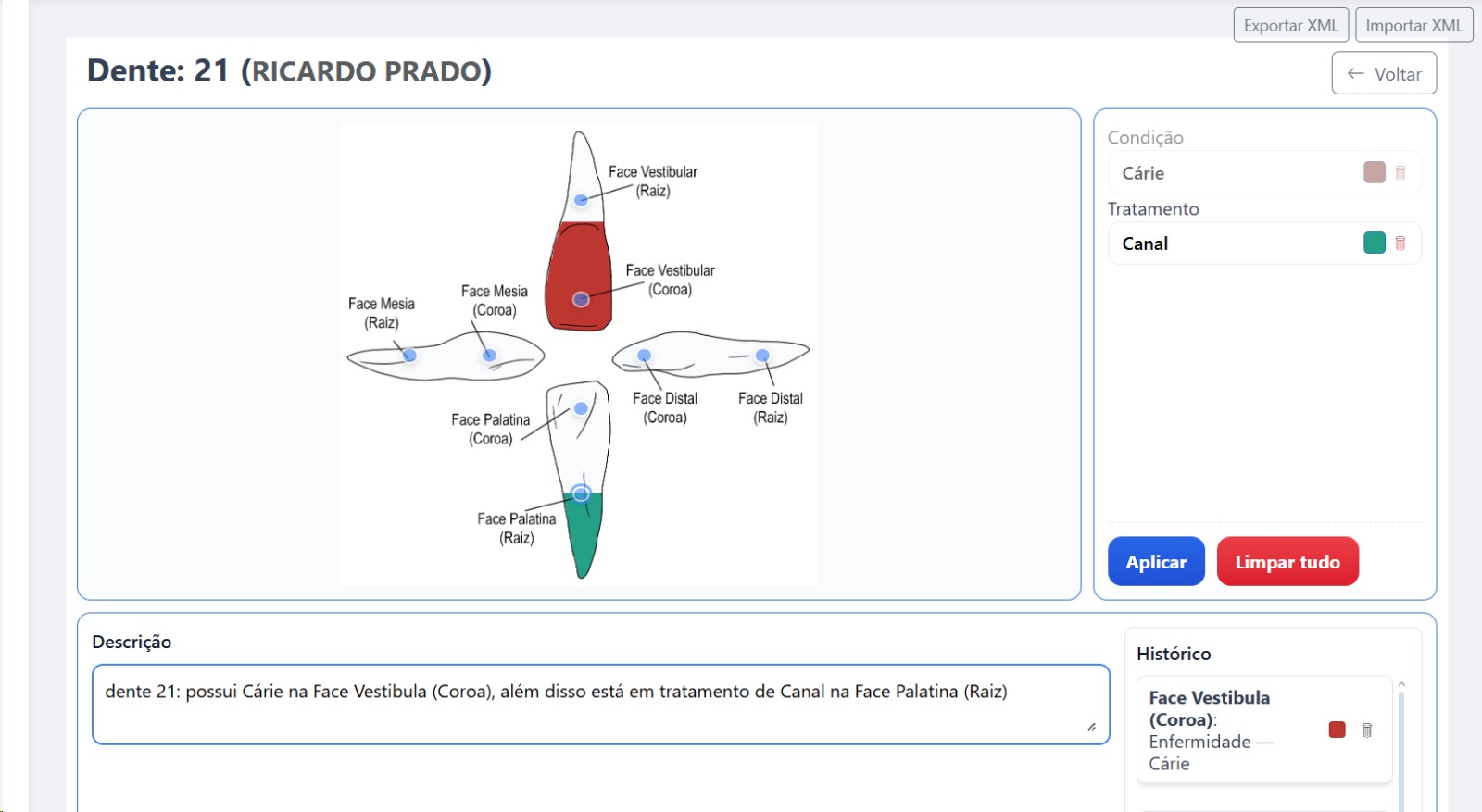
Task: Select the Face Vestibular (Raiz) marker dot
Action: coord(581,200)
